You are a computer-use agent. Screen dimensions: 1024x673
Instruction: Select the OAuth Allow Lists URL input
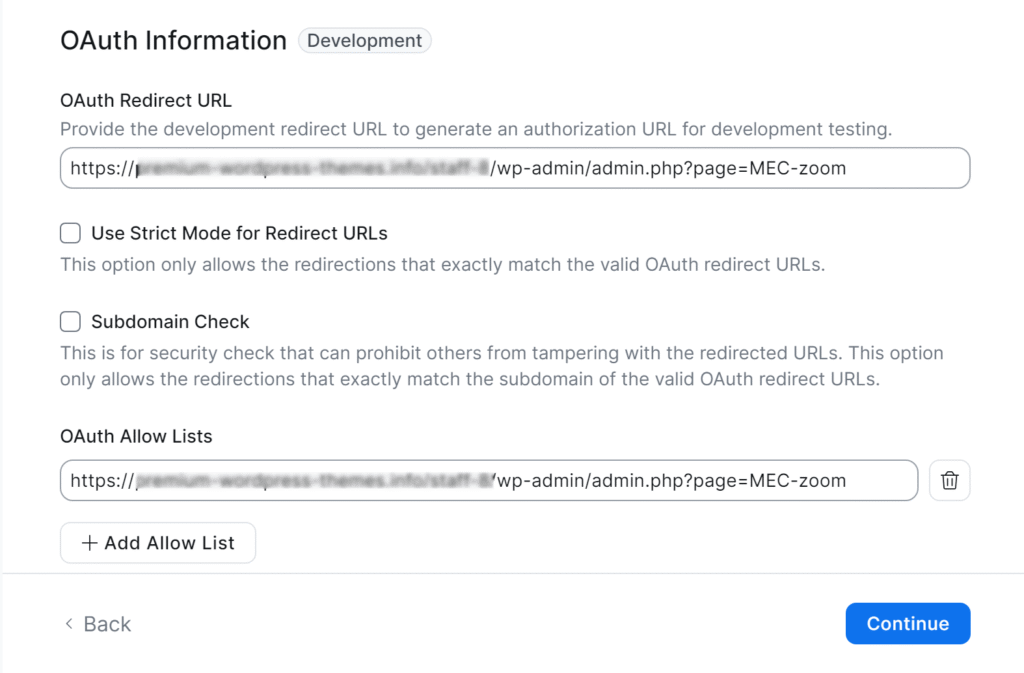click(490, 480)
